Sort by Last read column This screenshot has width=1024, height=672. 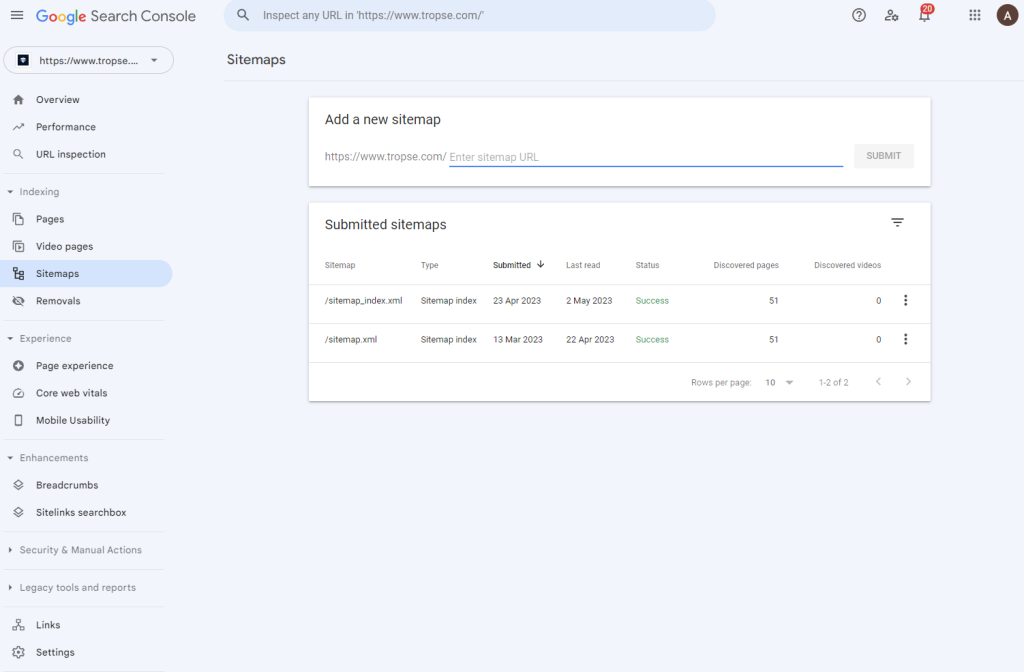[583, 265]
